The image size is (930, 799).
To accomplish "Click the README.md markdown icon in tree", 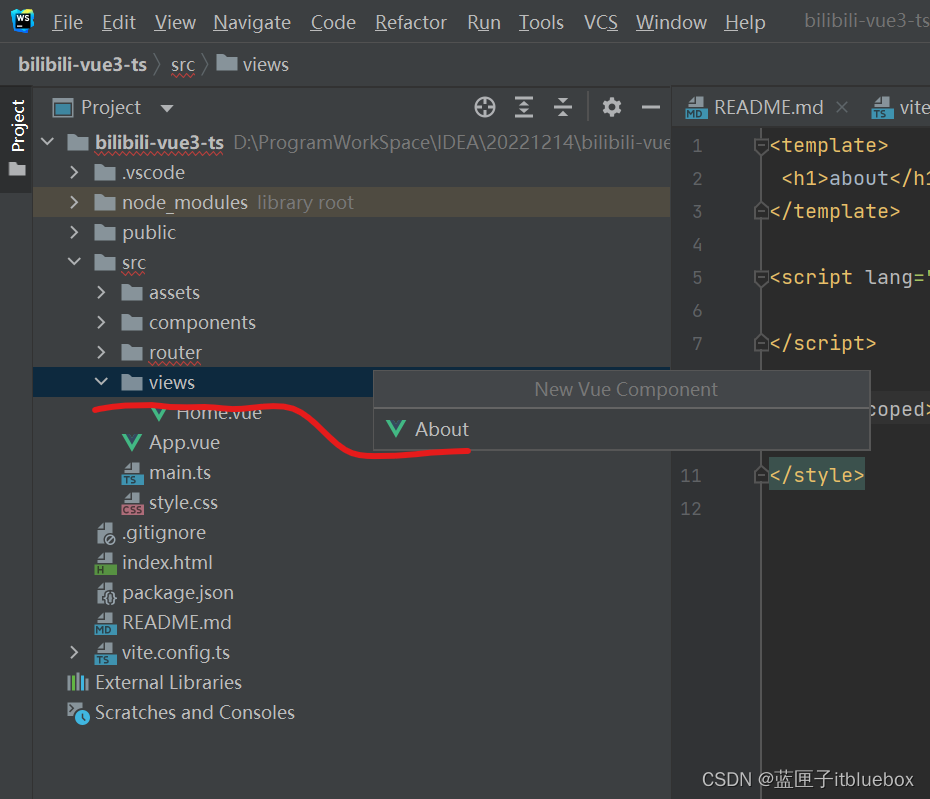I will coord(106,623).
